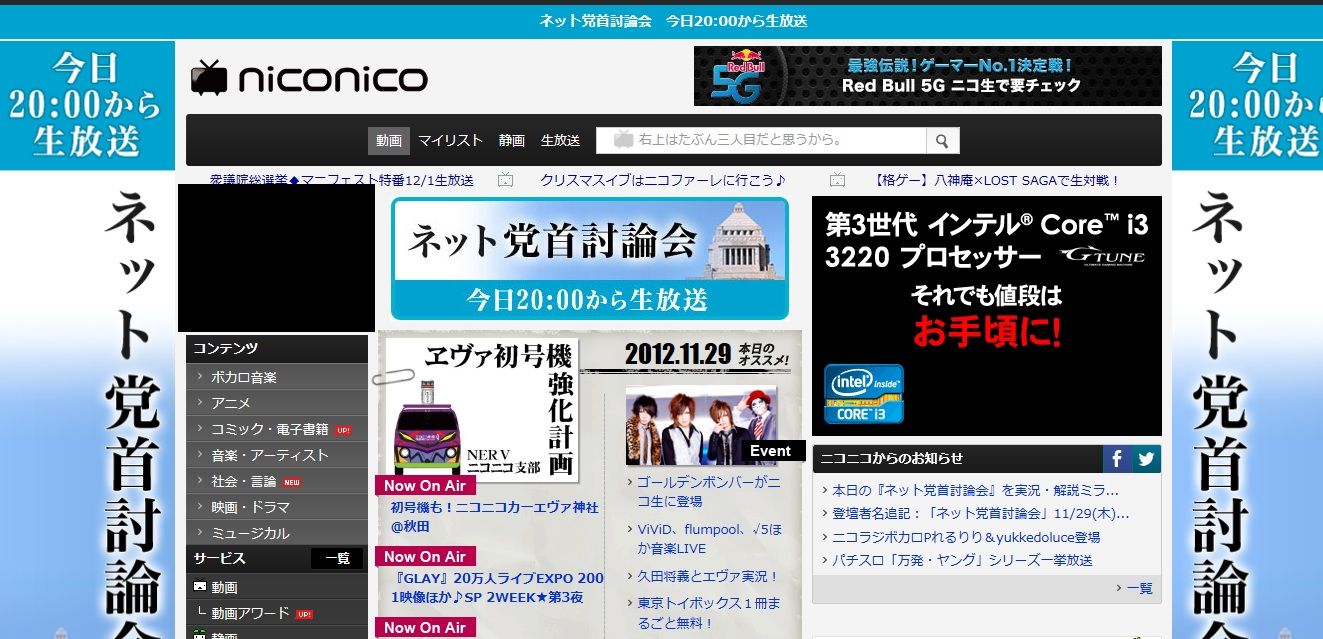Open the 社会・言論 category
This screenshot has width=1323, height=639.
[x=277, y=481]
